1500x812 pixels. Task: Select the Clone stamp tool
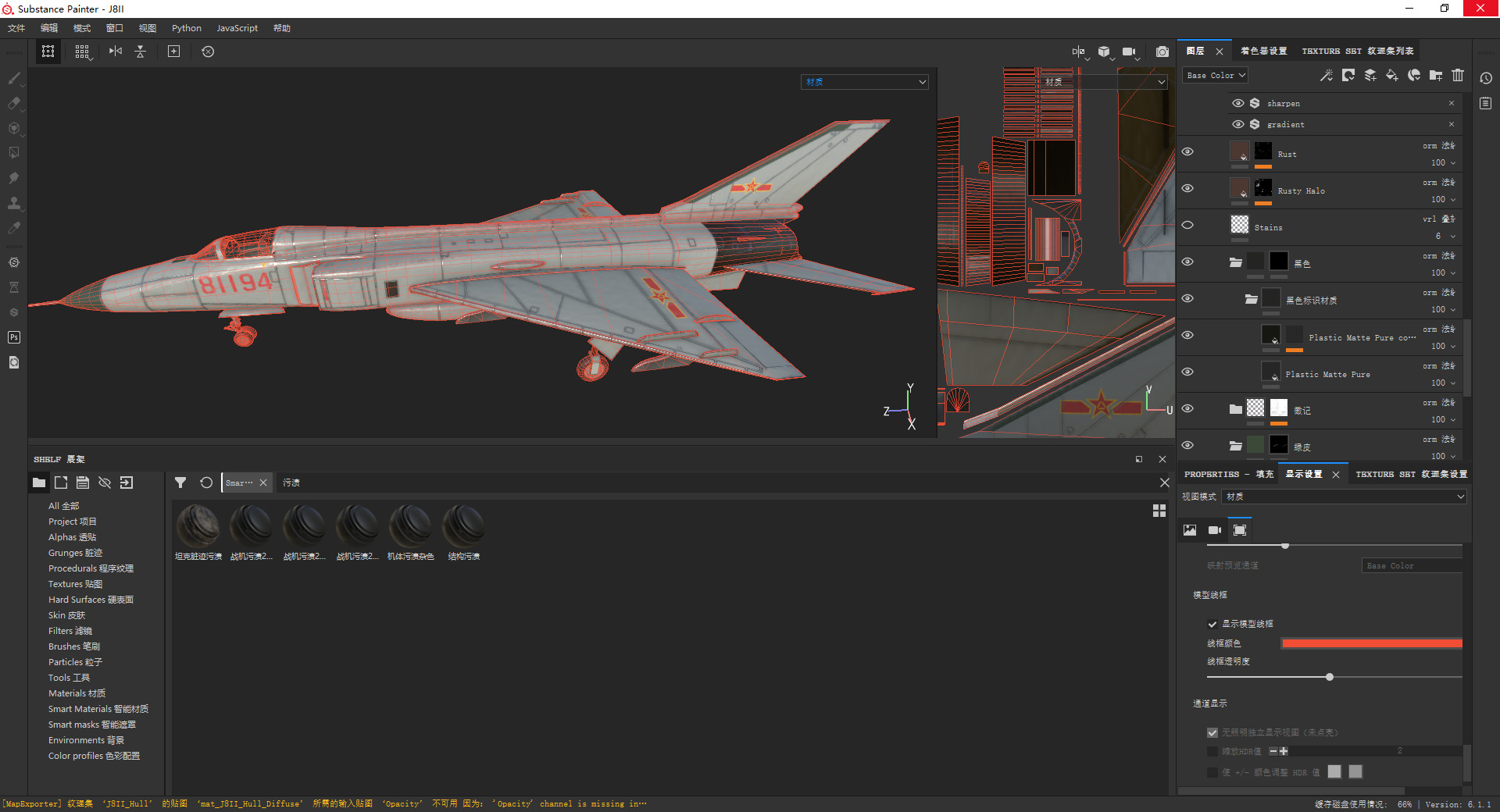click(14, 203)
